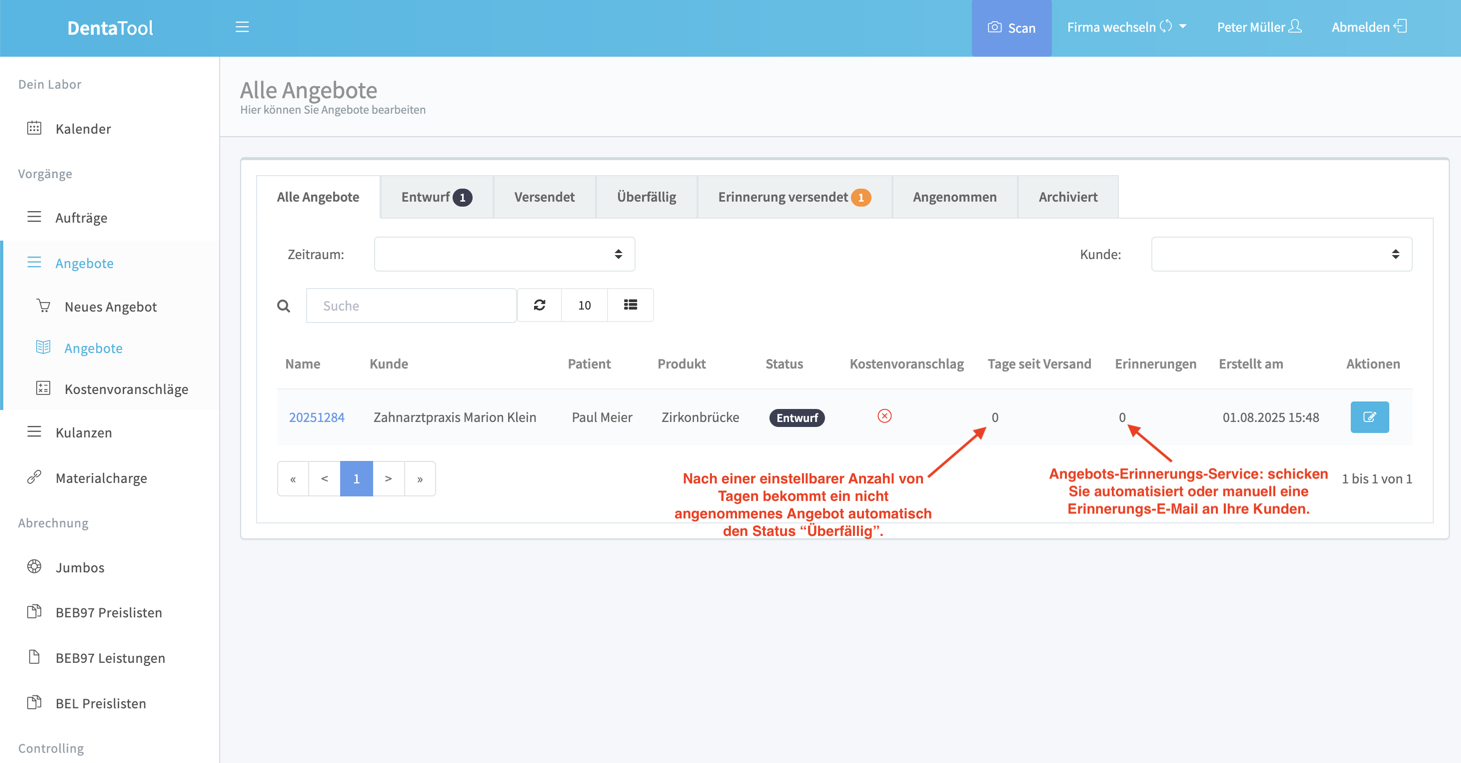Switch to the Erinnerung versendet tab
Image resolution: width=1461 pixels, height=763 pixels.
(x=793, y=197)
